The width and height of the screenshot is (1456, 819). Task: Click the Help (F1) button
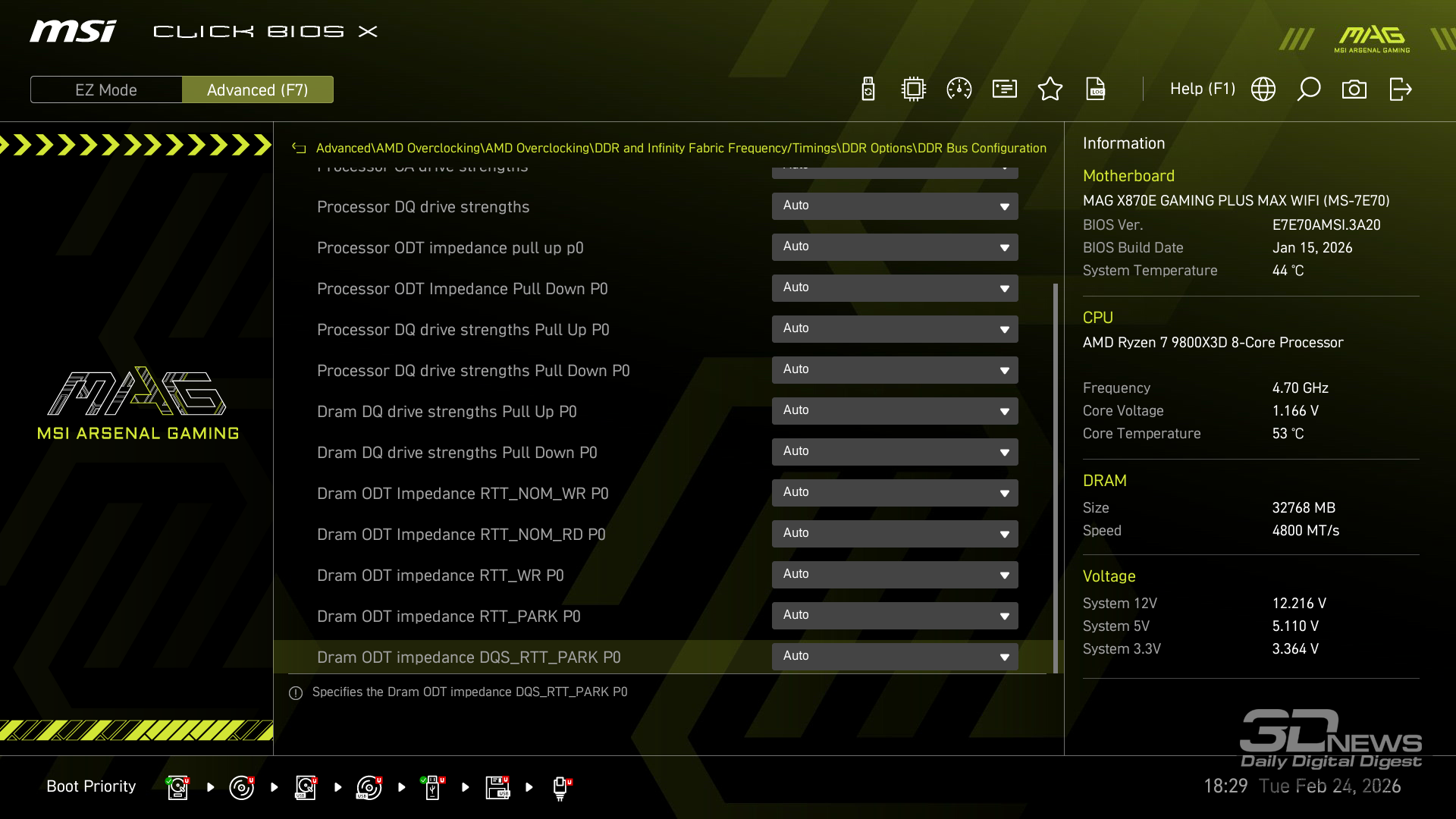(x=1202, y=89)
